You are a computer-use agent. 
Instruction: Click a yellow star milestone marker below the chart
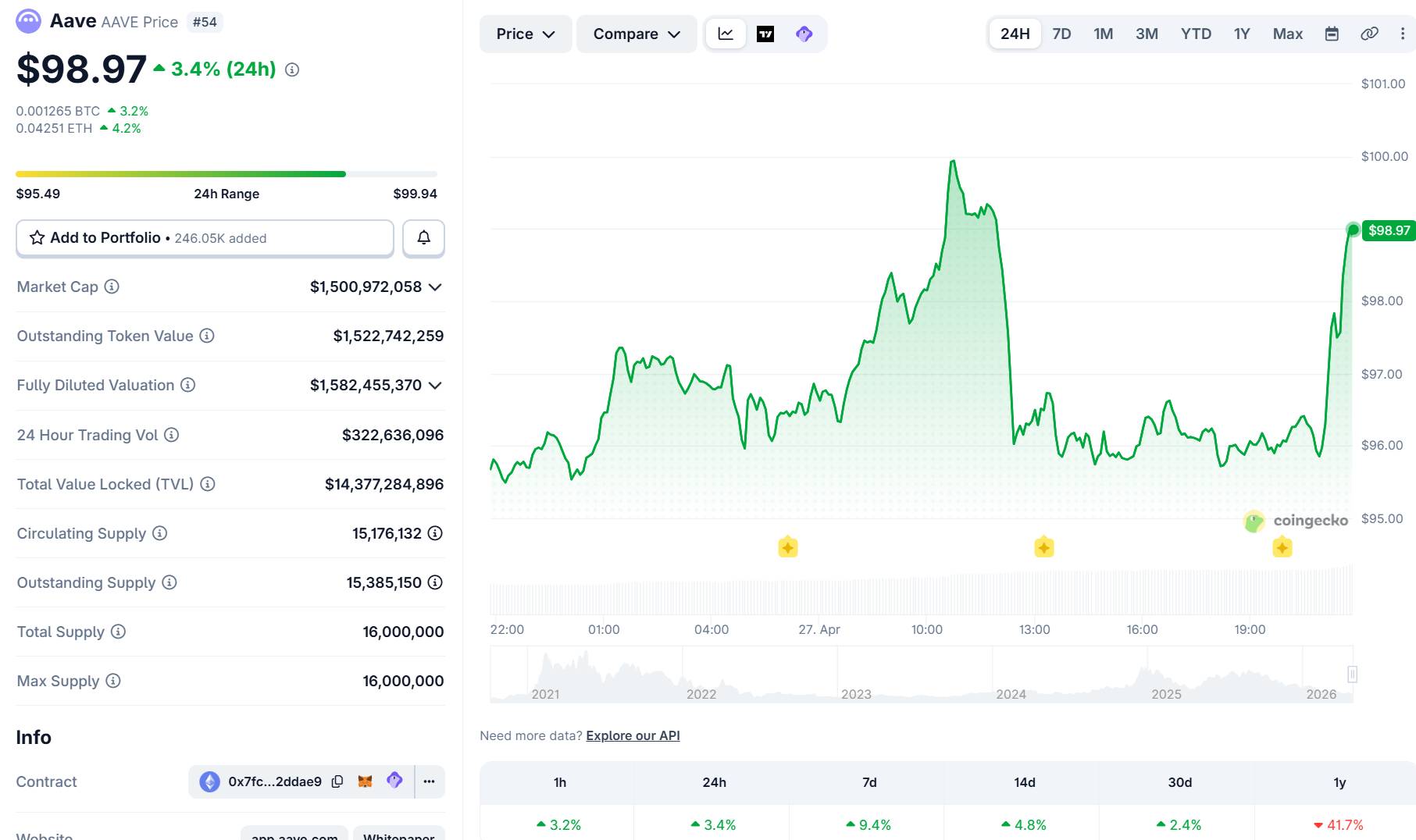[x=787, y=546]
